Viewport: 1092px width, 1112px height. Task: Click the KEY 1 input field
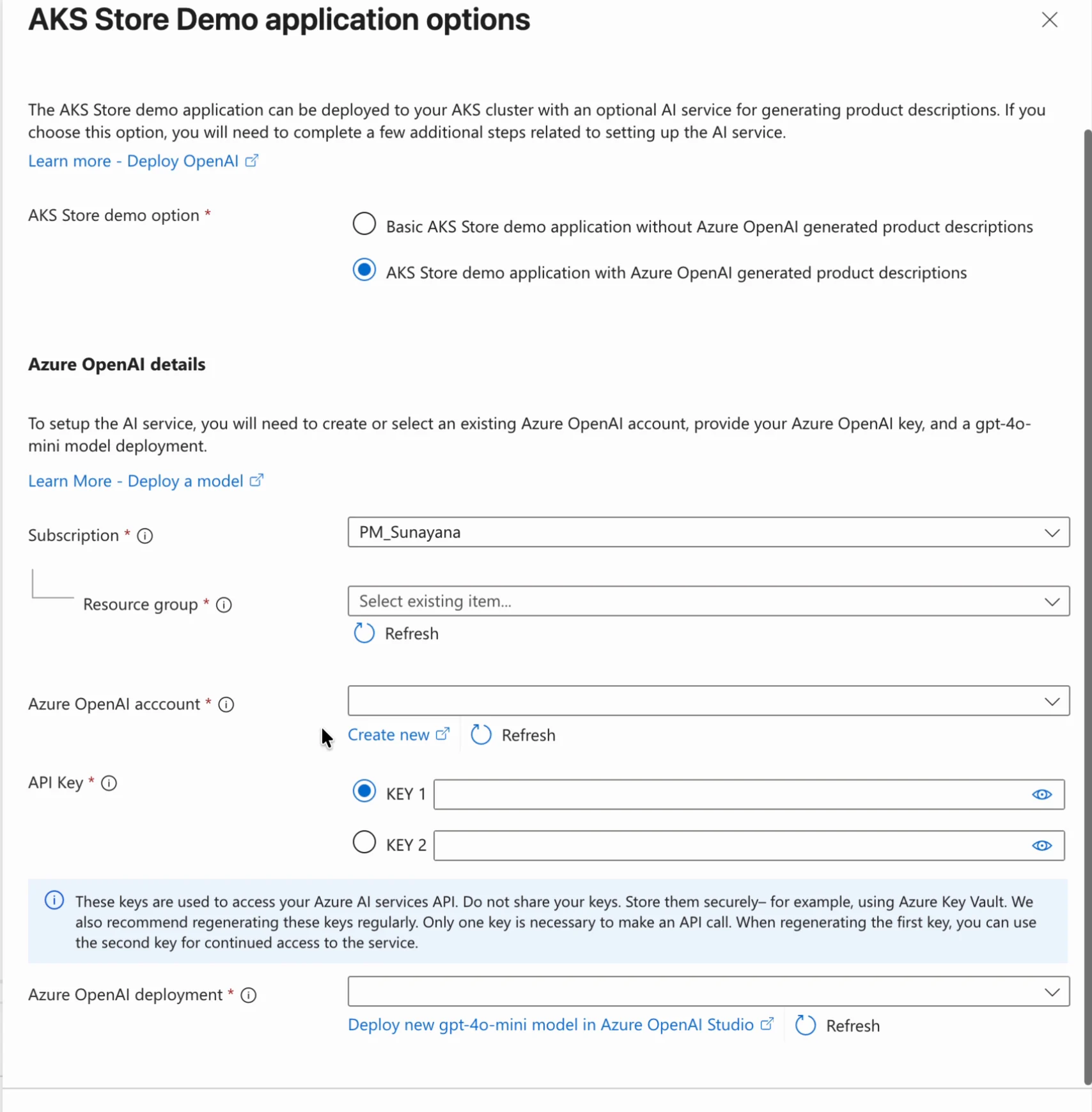coord(749,794)
